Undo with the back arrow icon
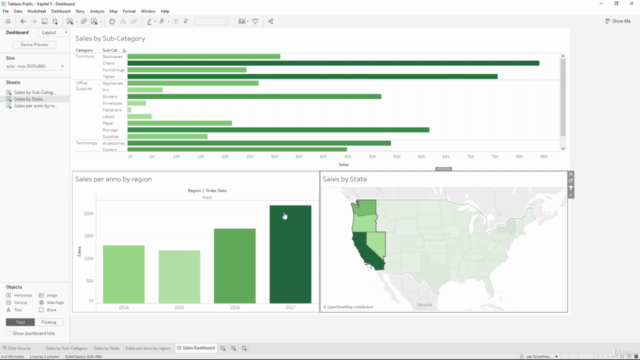Image resolution: width=640 pixels, height=360 pixels. click(x=23, y=21)
